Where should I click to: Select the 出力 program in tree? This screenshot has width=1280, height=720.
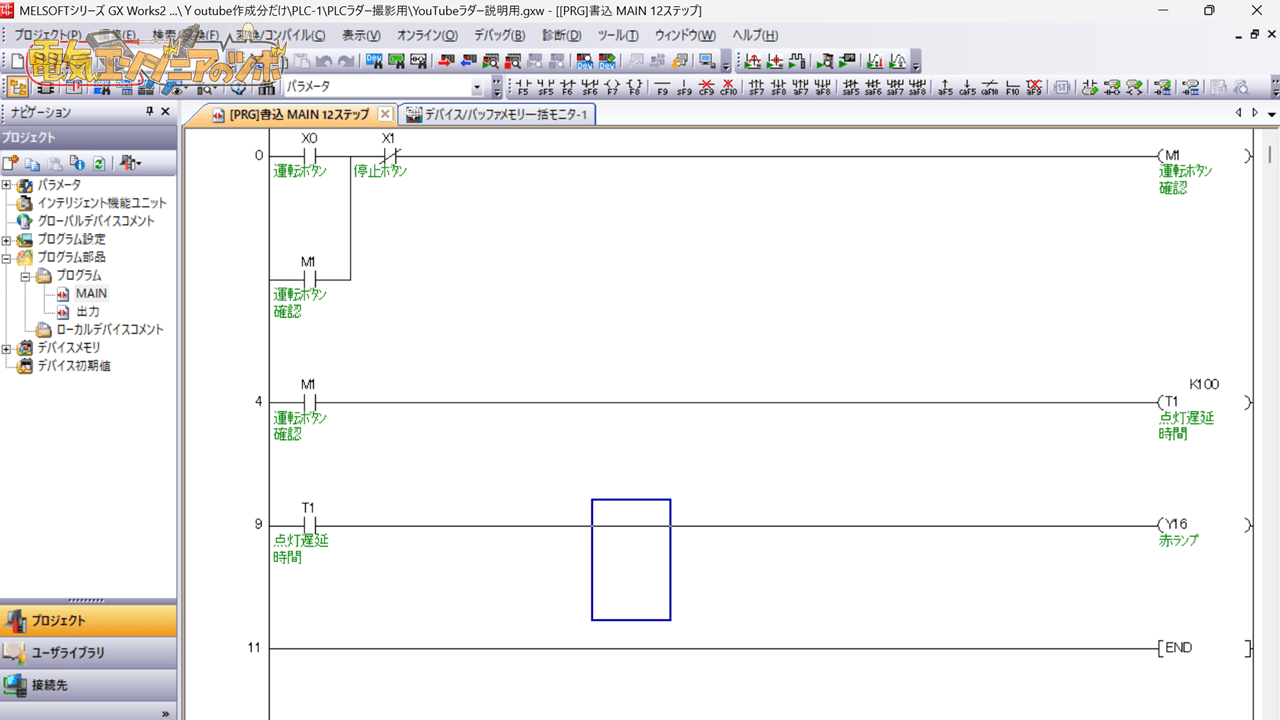coord(88,312)
